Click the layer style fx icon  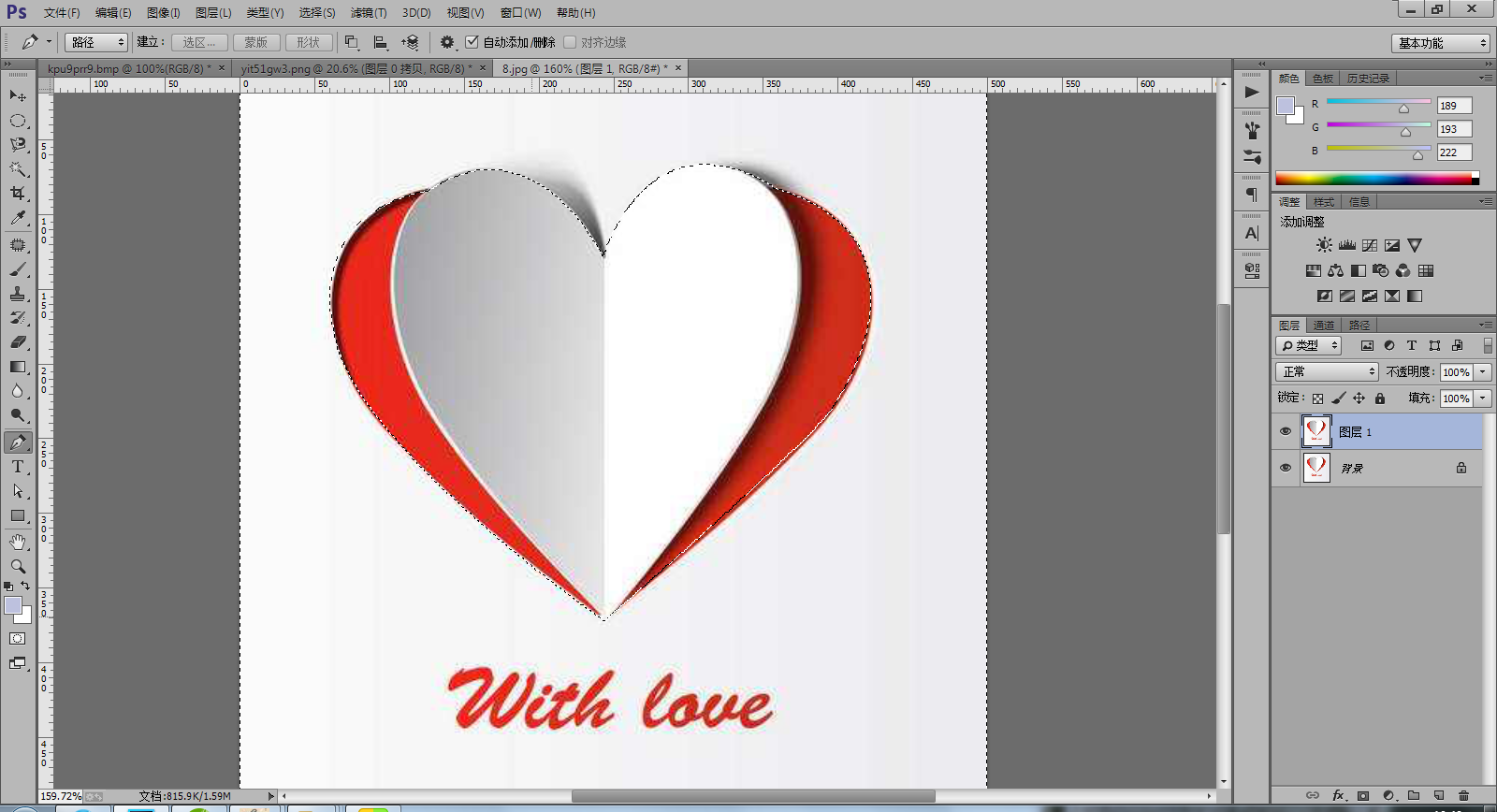click(1339, 795)
